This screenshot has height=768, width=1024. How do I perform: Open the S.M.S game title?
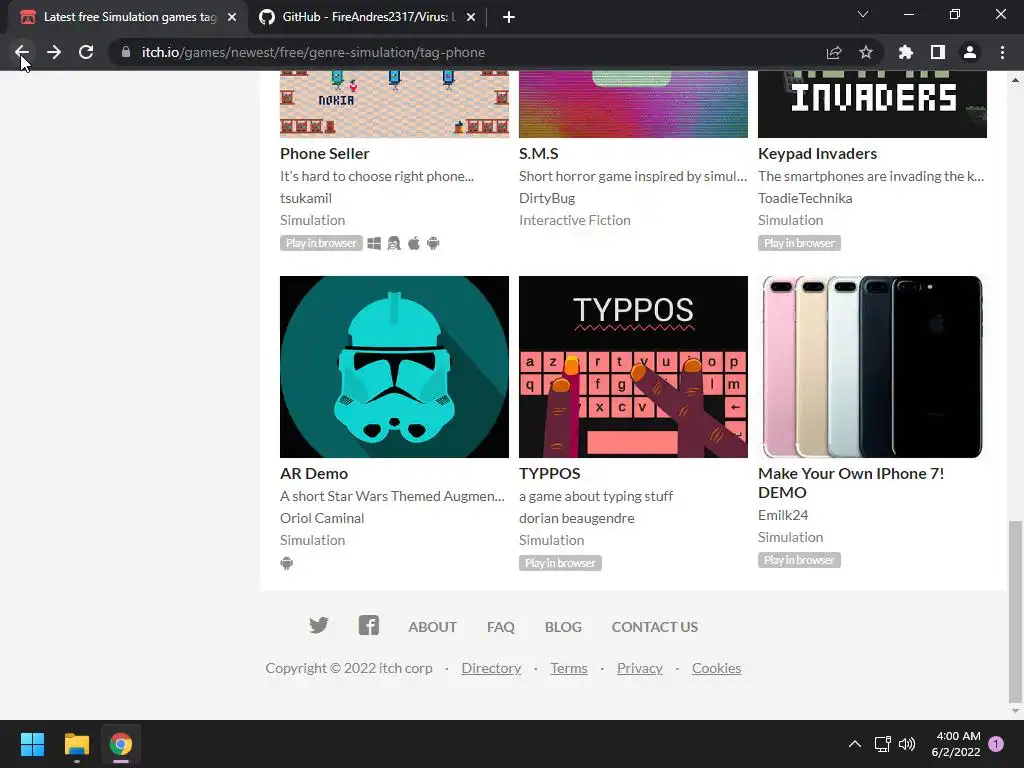click(x=539, y=153)
